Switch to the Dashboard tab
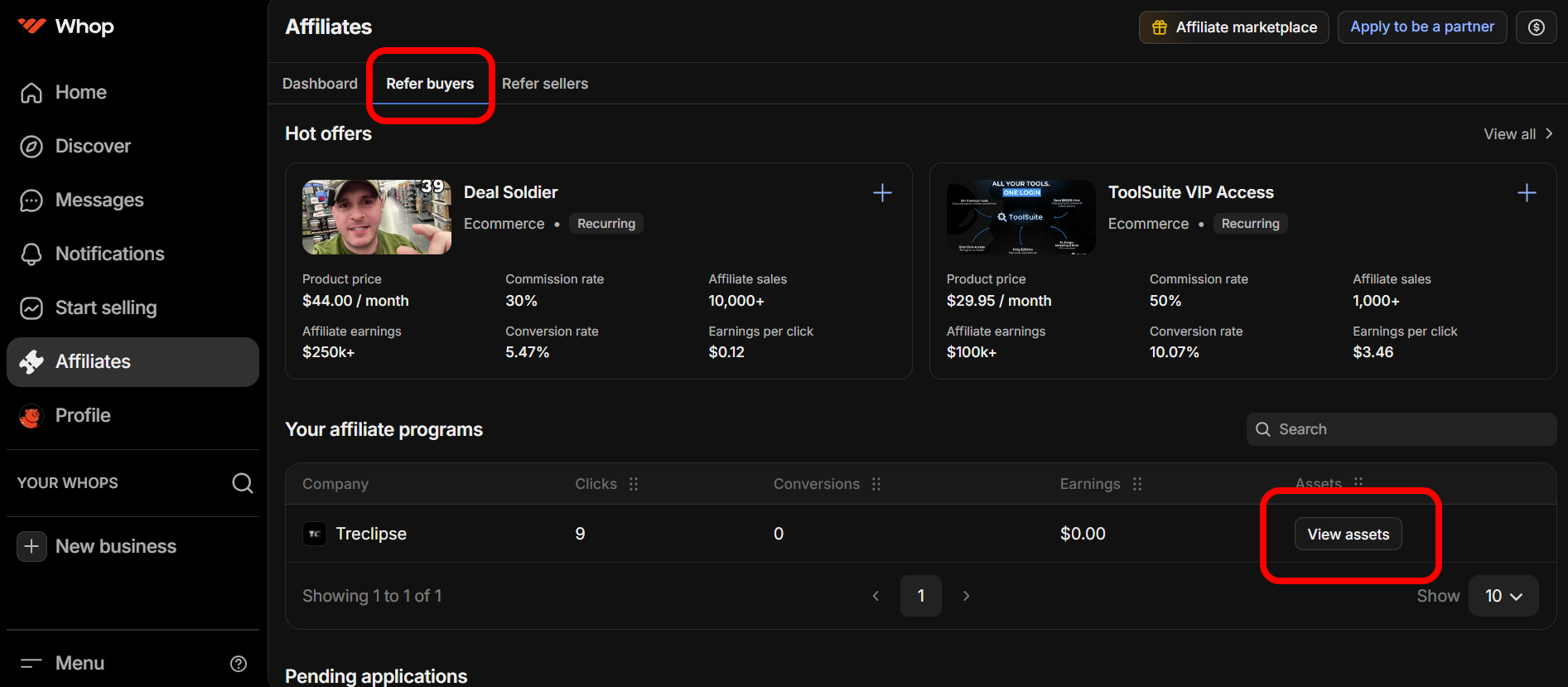This screenshot has width=1568, height=687. 320,84
